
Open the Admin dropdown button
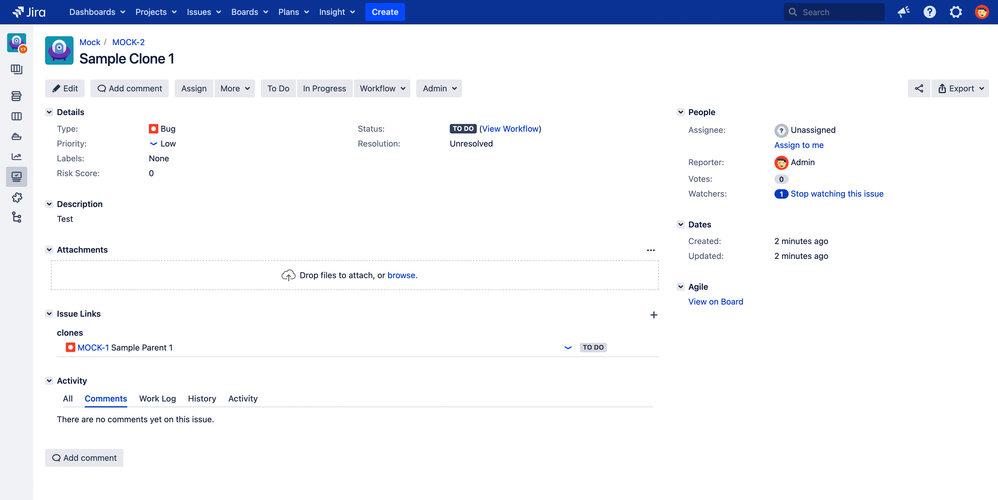[x=439, y=88]
